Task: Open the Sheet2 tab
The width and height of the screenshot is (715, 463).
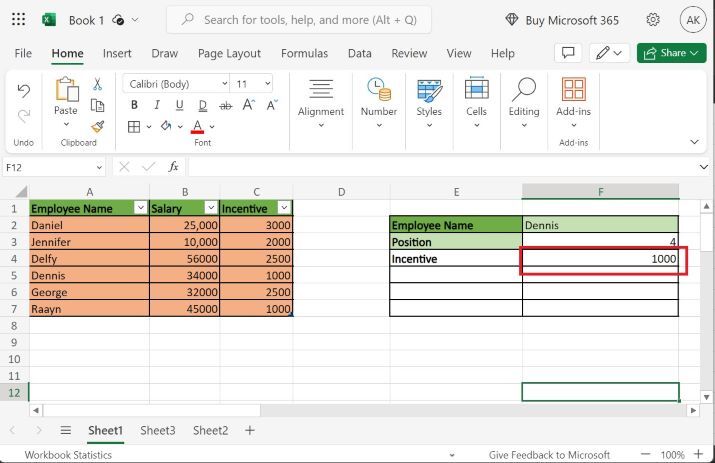Action: [210, 430]
